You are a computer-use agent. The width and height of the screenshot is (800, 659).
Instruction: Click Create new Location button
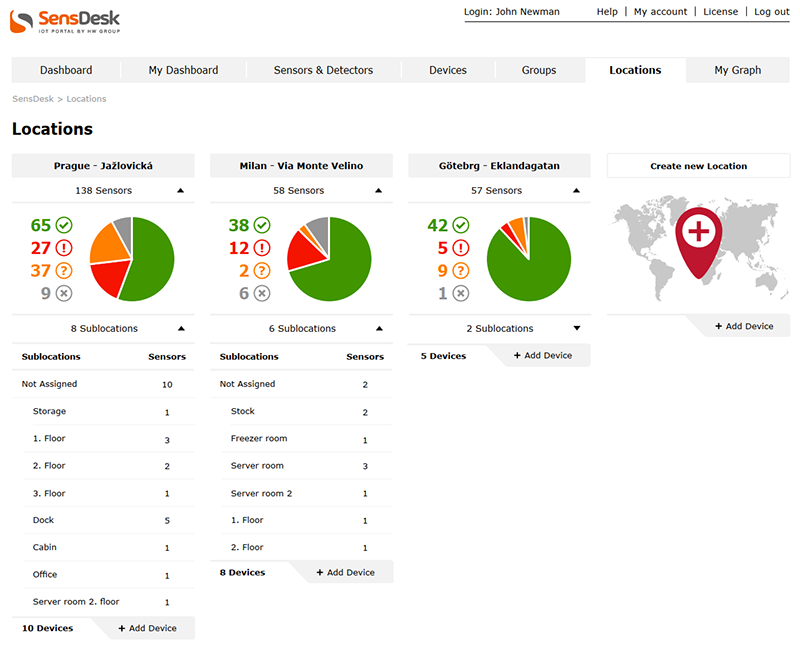(x=698, y=166)
